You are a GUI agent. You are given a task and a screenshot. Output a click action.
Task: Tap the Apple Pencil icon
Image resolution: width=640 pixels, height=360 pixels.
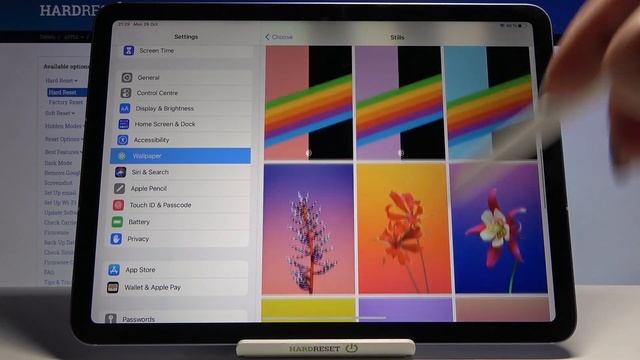[x=120, y=188]
